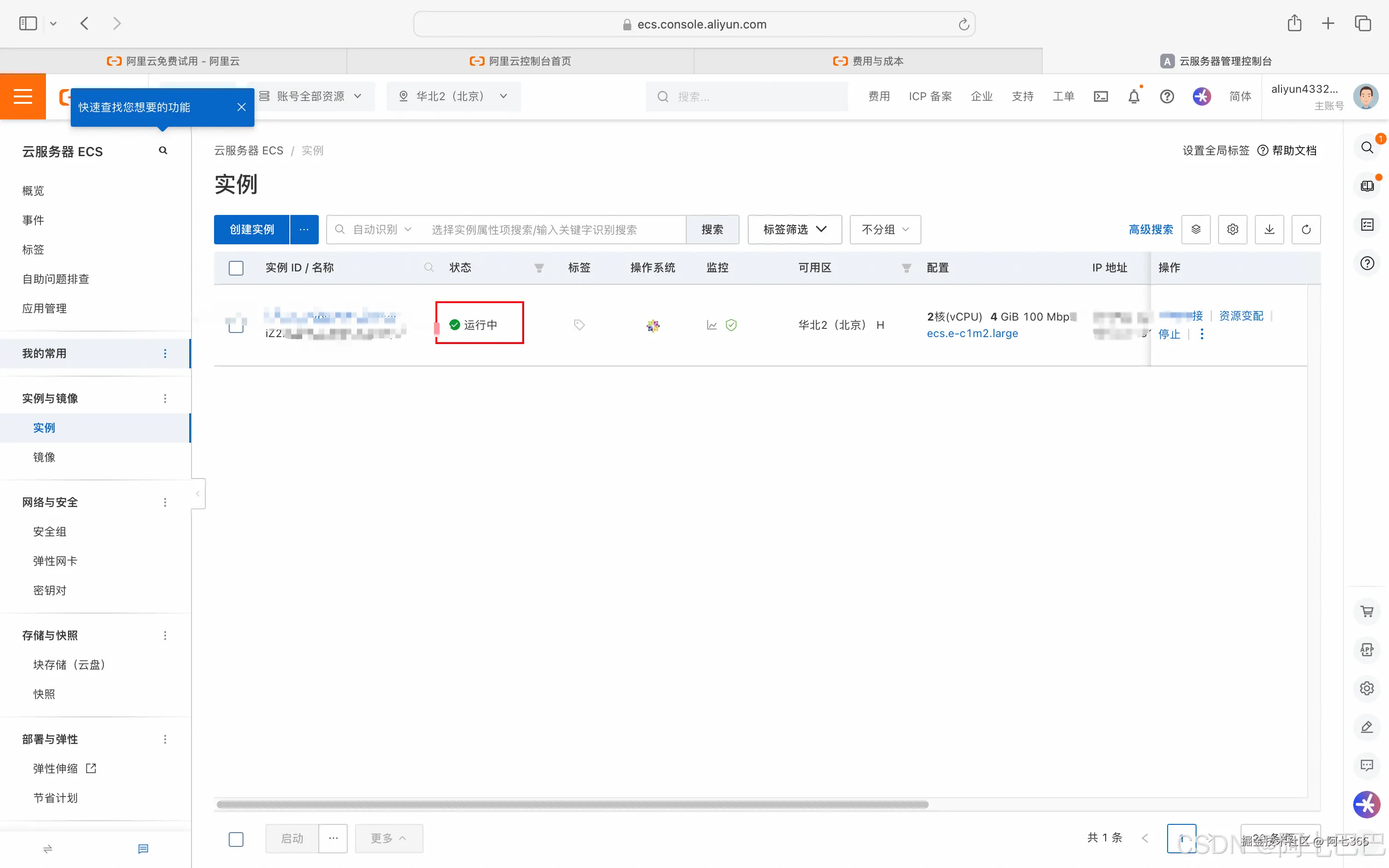Image resolution: width=1389 pixels, height=868 pixels.
Task: Open the search magnifier in ECS sidebar
Action: pos(163,150)
